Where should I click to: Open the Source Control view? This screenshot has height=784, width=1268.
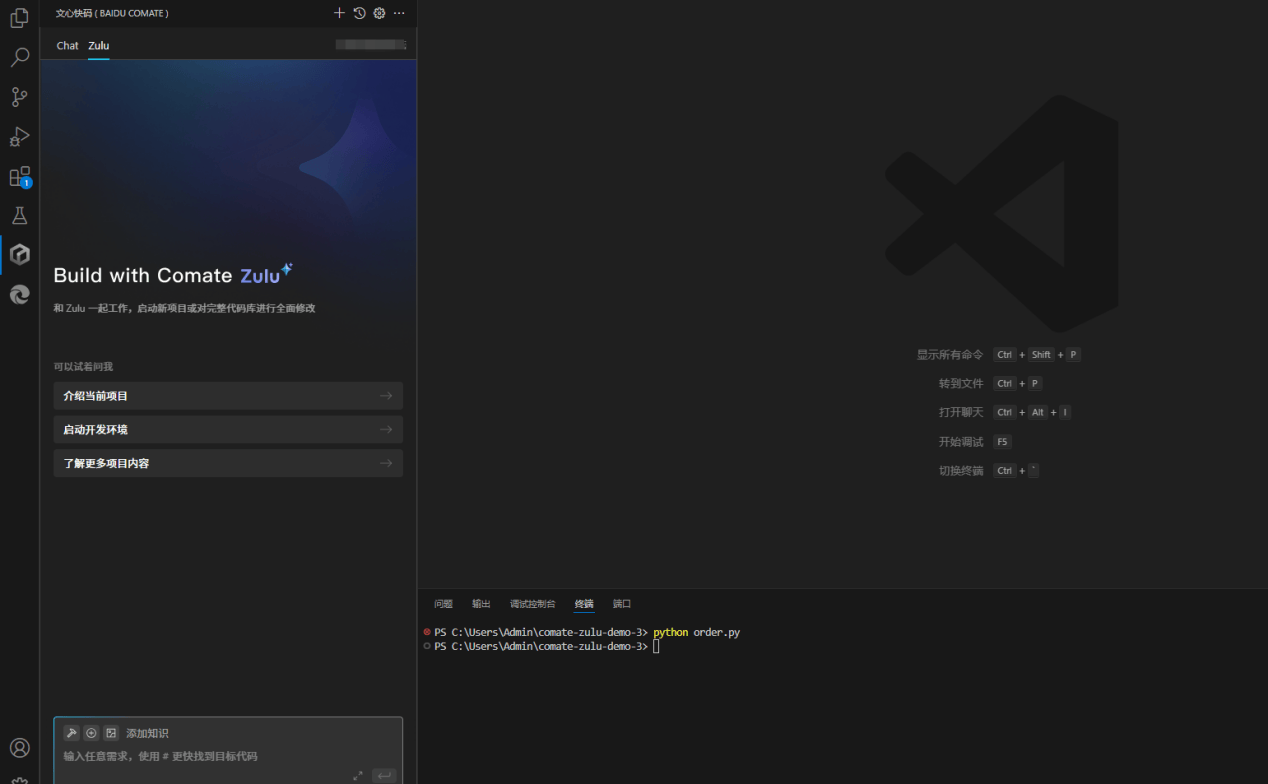coord(19,97)
